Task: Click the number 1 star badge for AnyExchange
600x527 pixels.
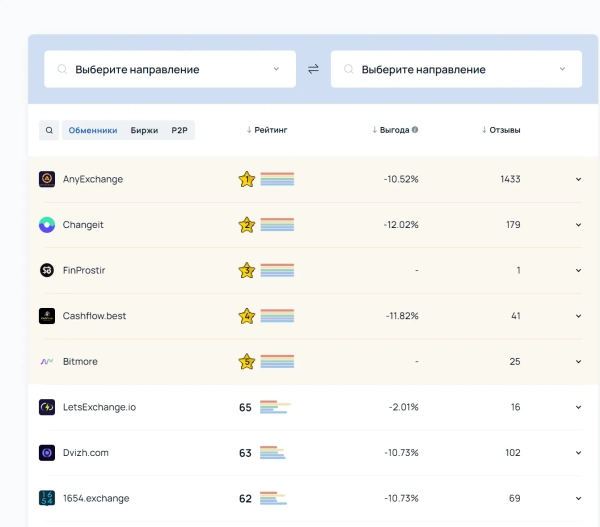Action: point(247,179)
